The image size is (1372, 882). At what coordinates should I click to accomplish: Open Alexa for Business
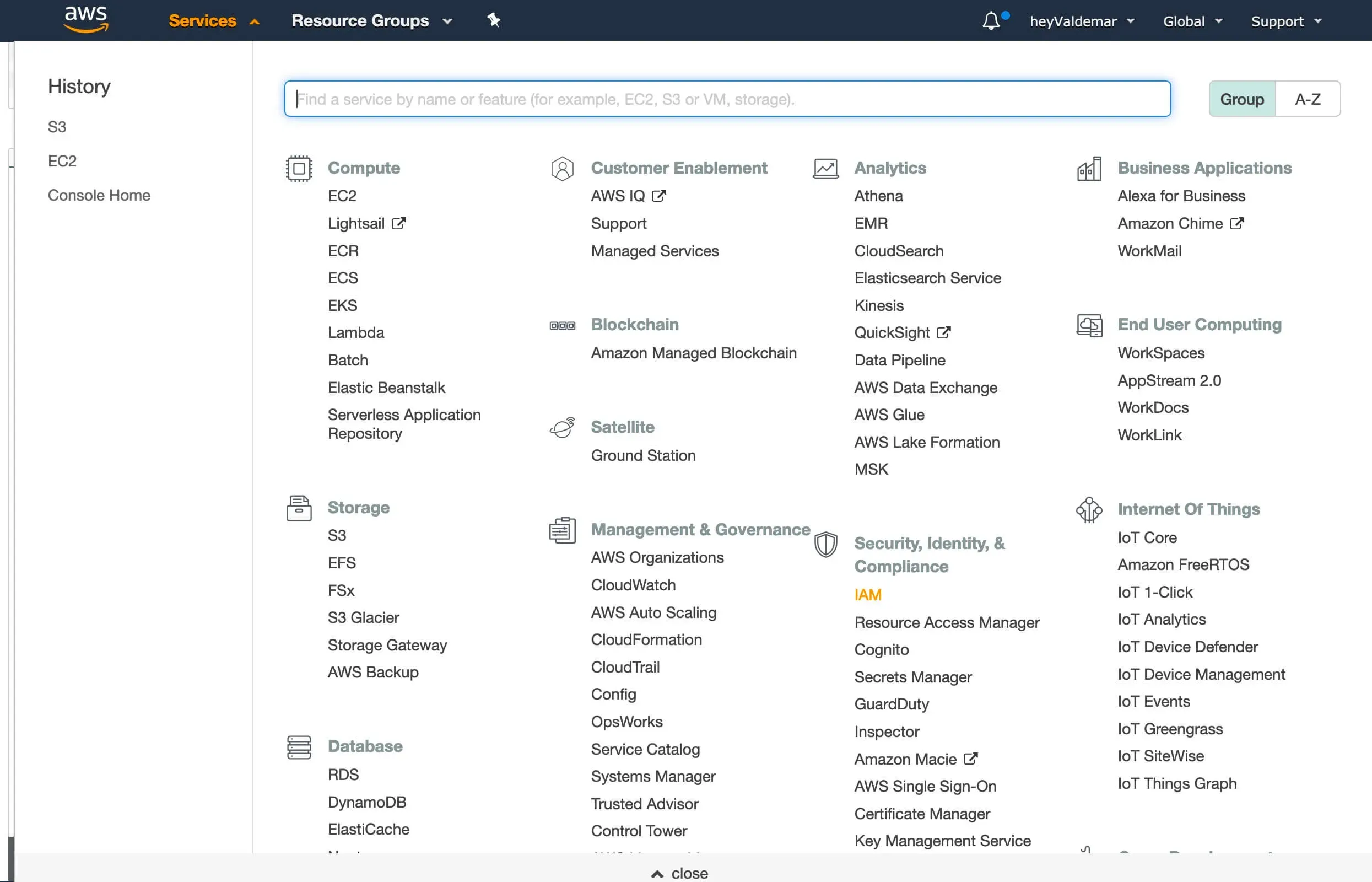coord(1181,196)
